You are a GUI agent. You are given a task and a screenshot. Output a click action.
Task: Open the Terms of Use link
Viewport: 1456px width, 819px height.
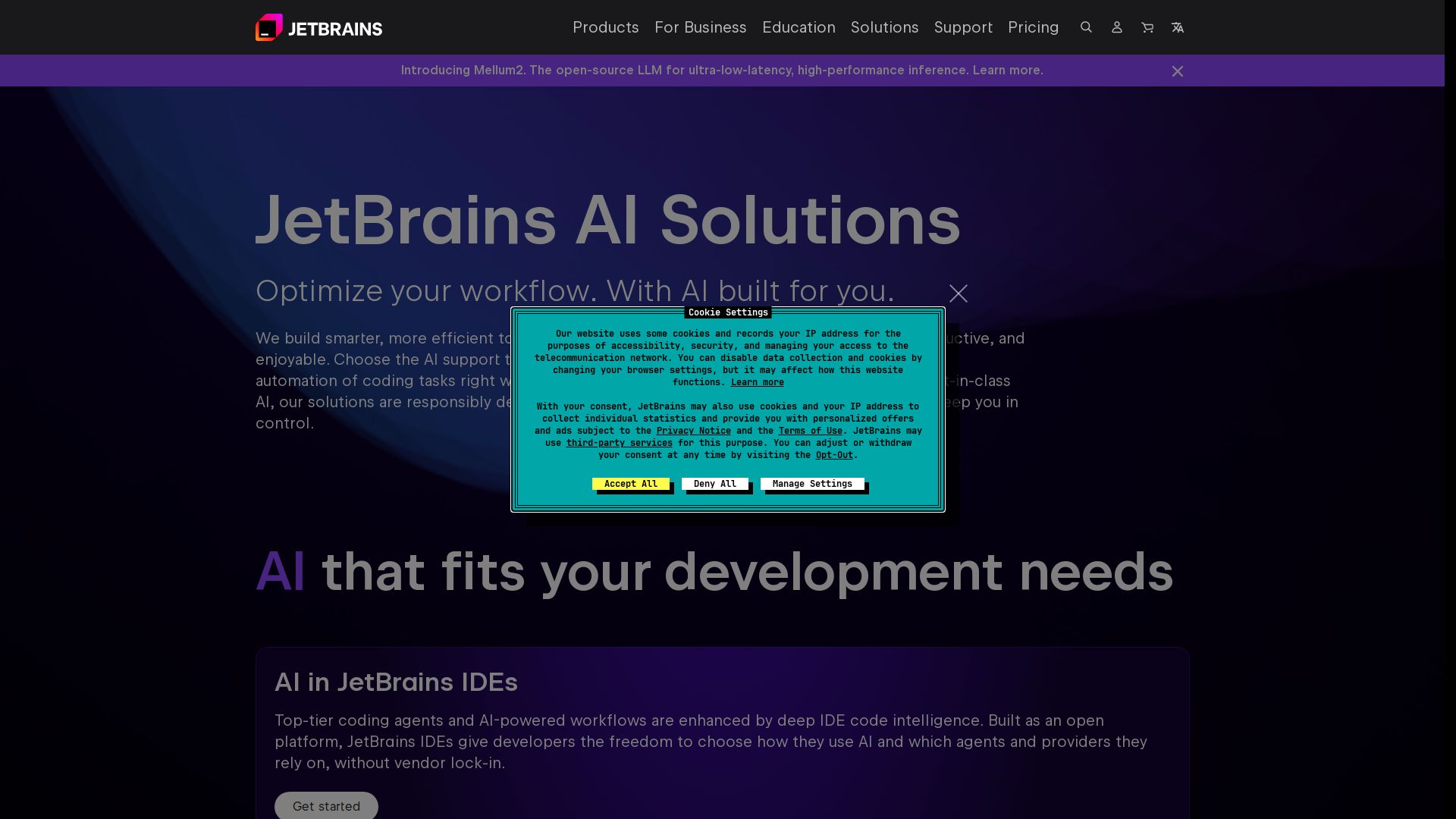coord(811,431)
